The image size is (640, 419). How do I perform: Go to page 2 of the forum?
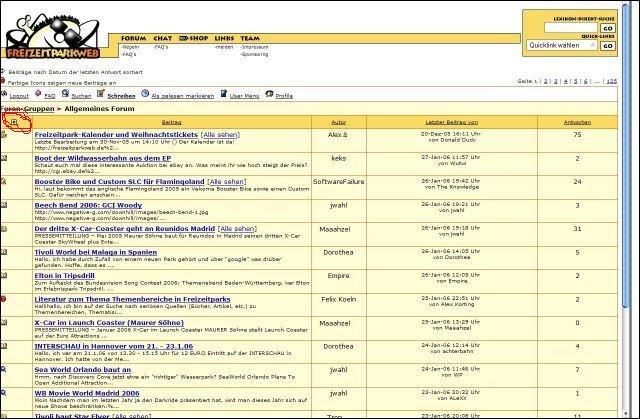point(546,81)
